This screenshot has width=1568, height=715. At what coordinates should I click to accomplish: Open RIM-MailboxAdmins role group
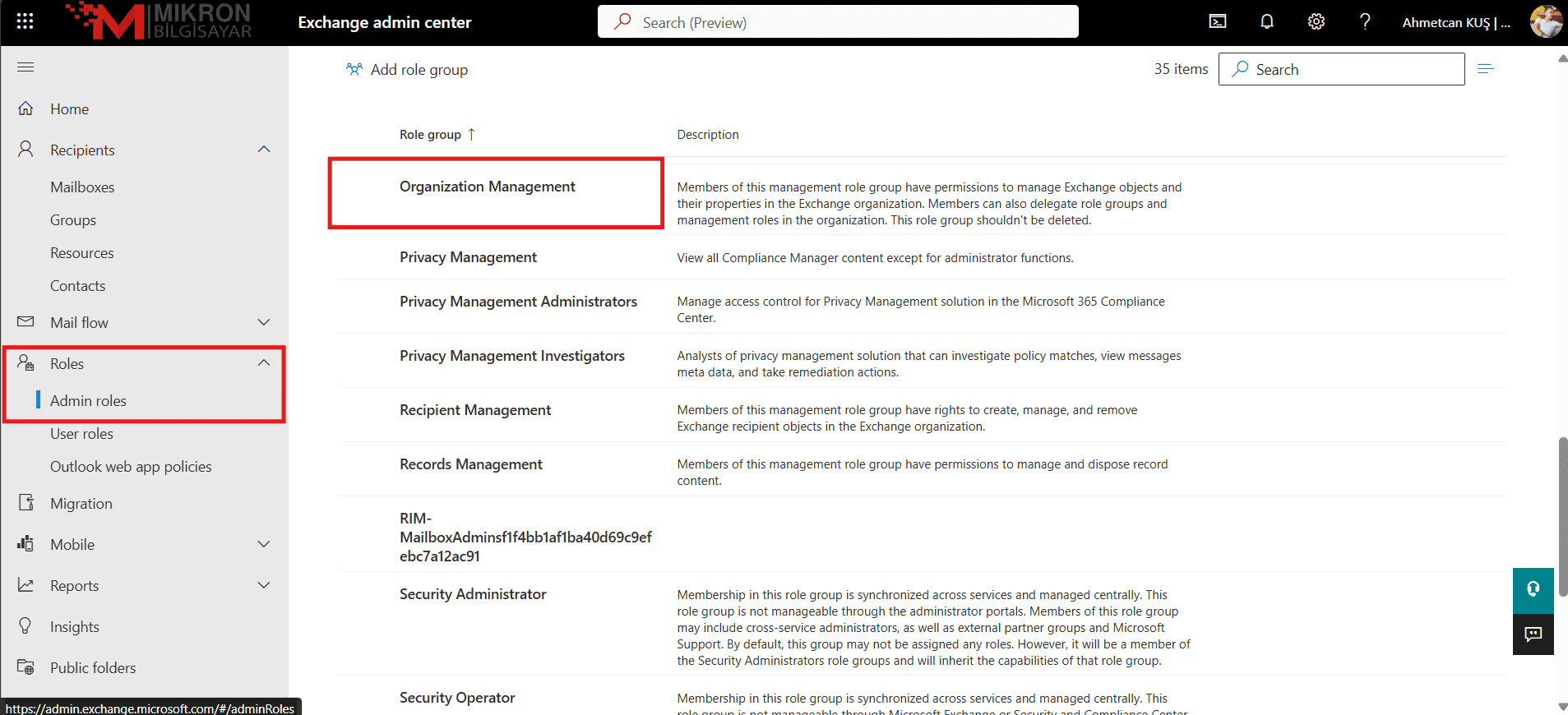point(525,537)
